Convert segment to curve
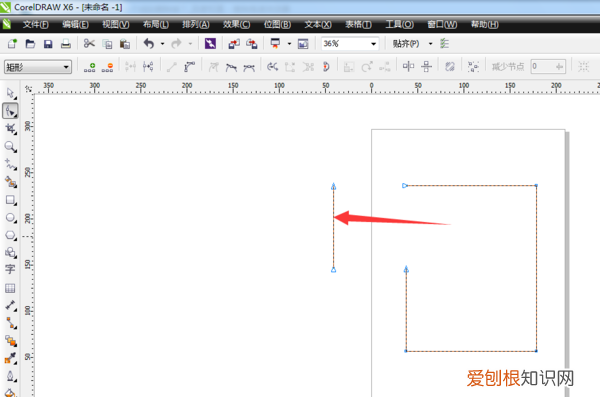This screenshot has width=600, height=397. click(x=189, y=67)
